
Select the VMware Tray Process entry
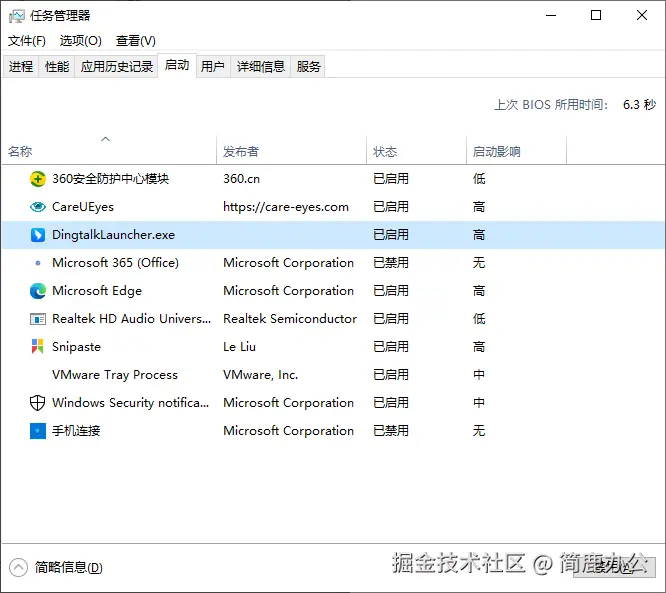(115, 375)
